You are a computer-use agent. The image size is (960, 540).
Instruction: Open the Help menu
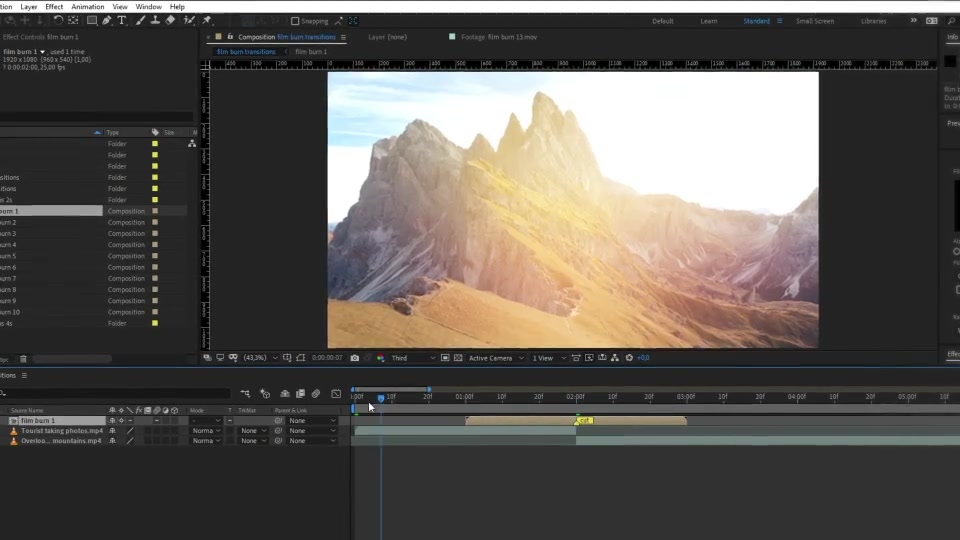(177, 7)
